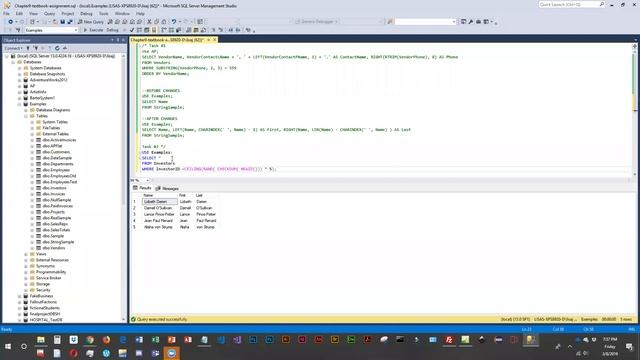
Task: Collapse the Databases tree node
Action: pos(13,62)
